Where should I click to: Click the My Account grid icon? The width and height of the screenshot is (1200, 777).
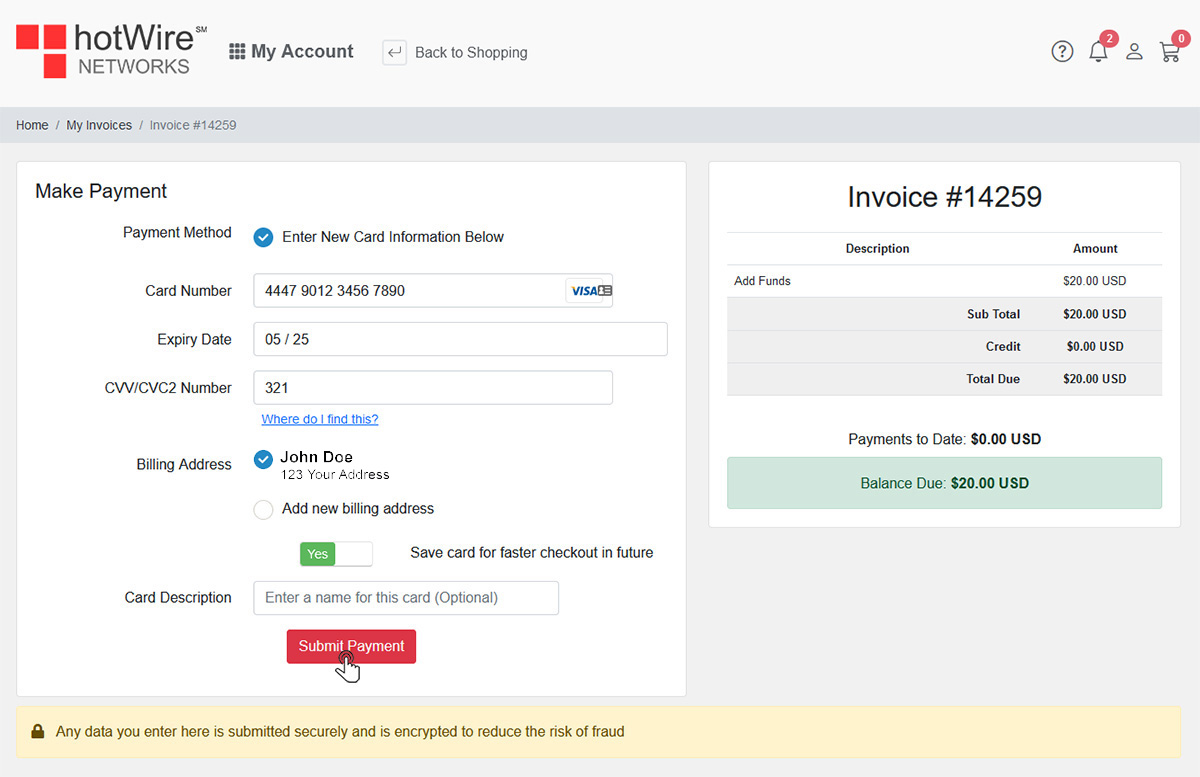236,51
